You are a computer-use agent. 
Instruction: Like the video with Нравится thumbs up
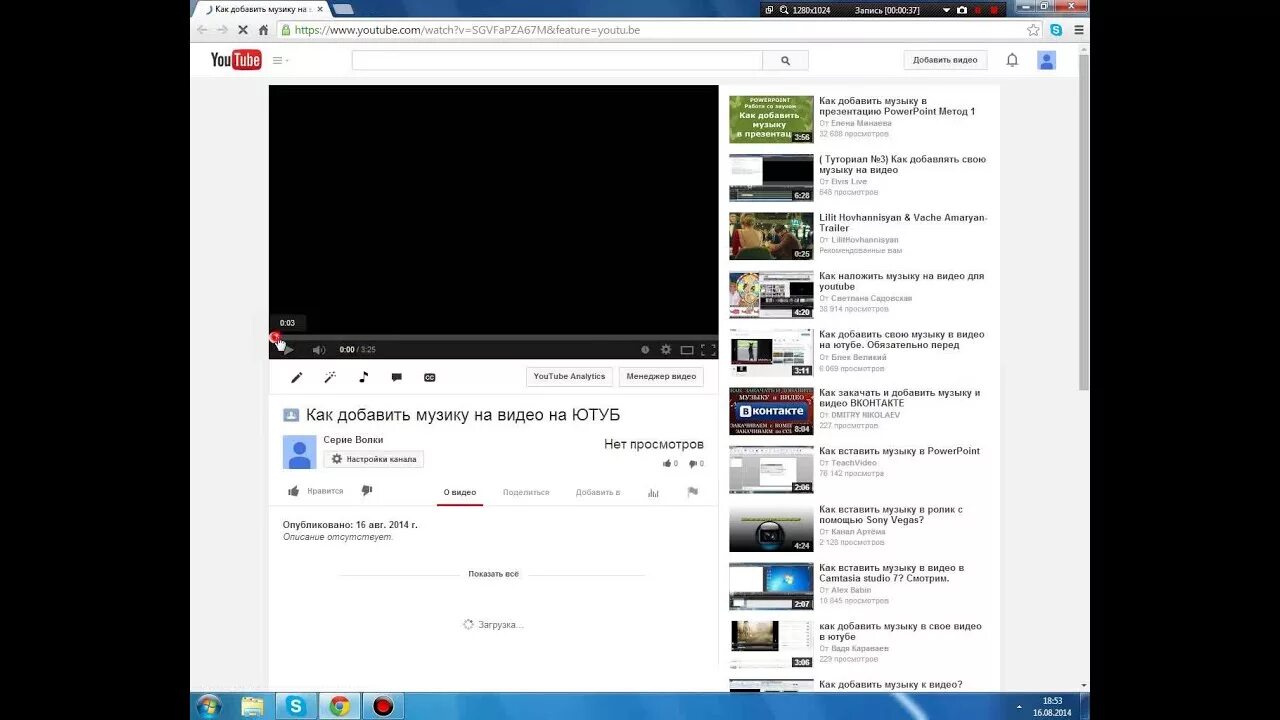(316, 491)
